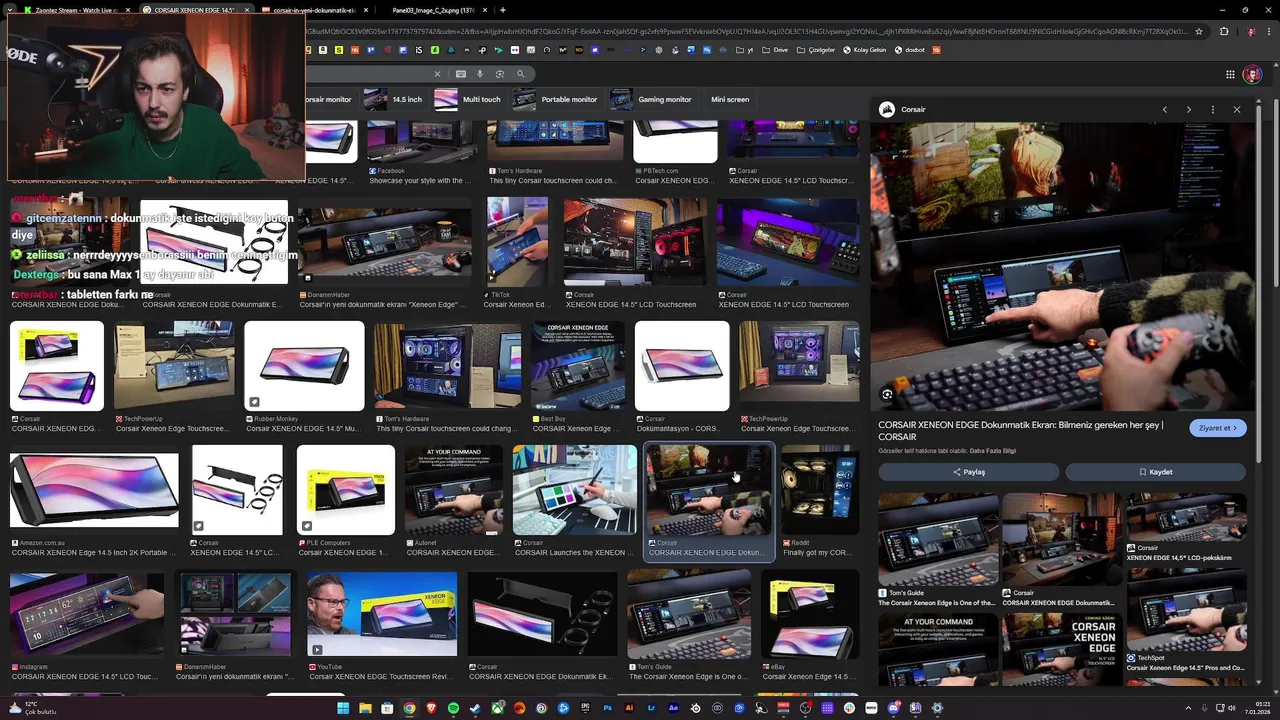This screenshot has height=720, width=1280.
Task: Open the Reddit 'Finally got my COR...' thumbnail
Action: [x=819, y=490]
